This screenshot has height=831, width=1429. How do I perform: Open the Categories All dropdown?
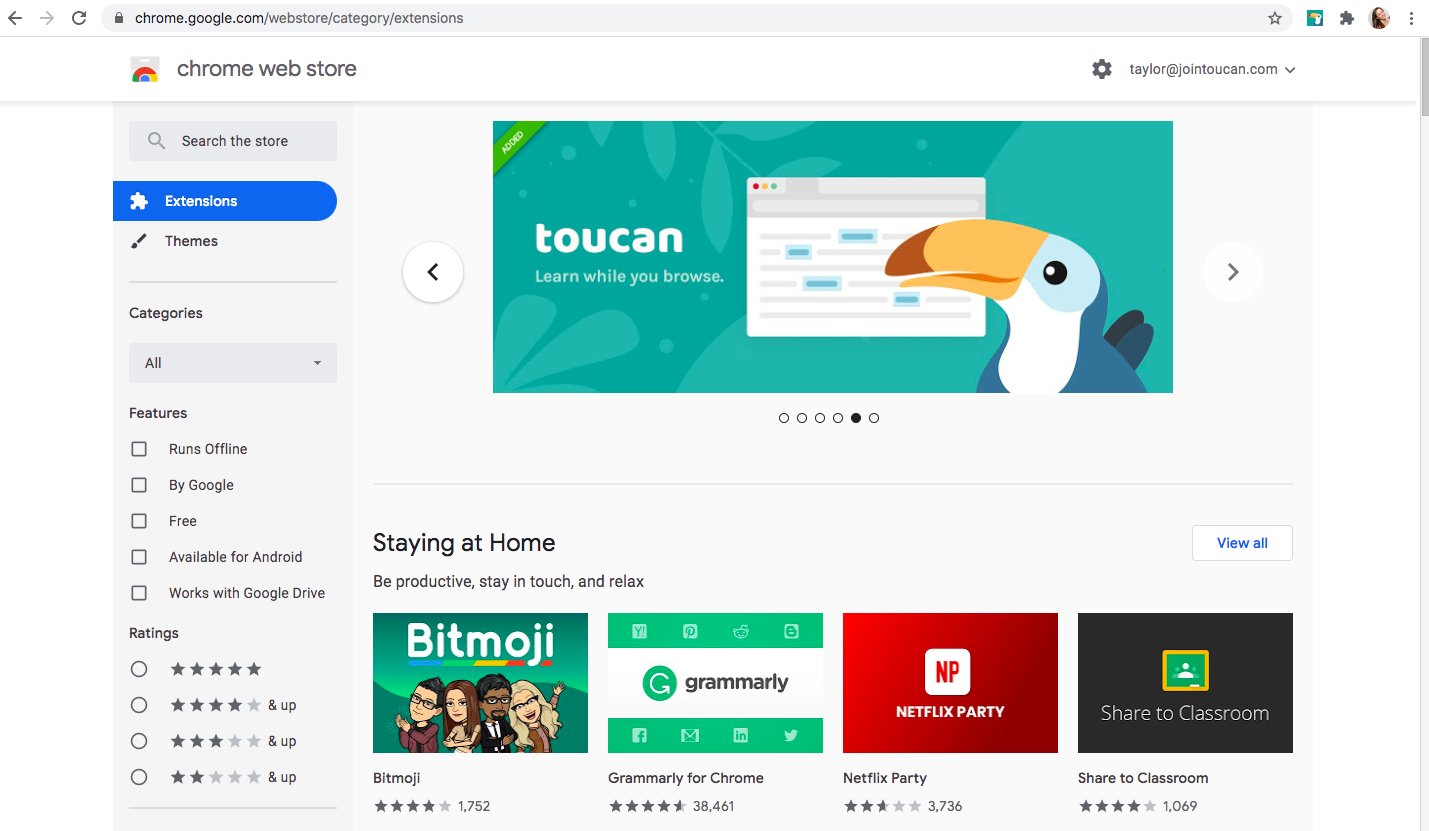coord(233,363)
